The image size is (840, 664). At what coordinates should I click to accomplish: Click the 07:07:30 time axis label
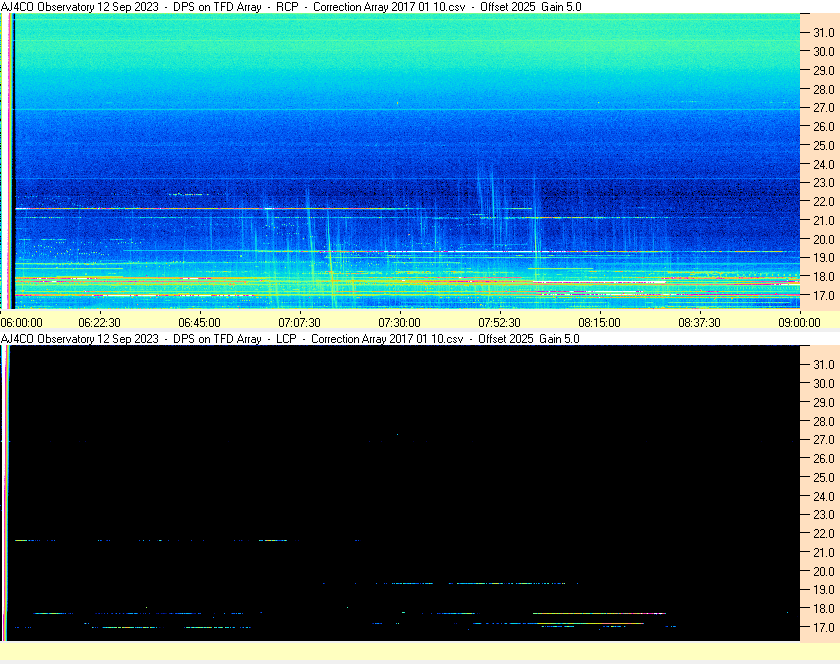click(299, 323)
